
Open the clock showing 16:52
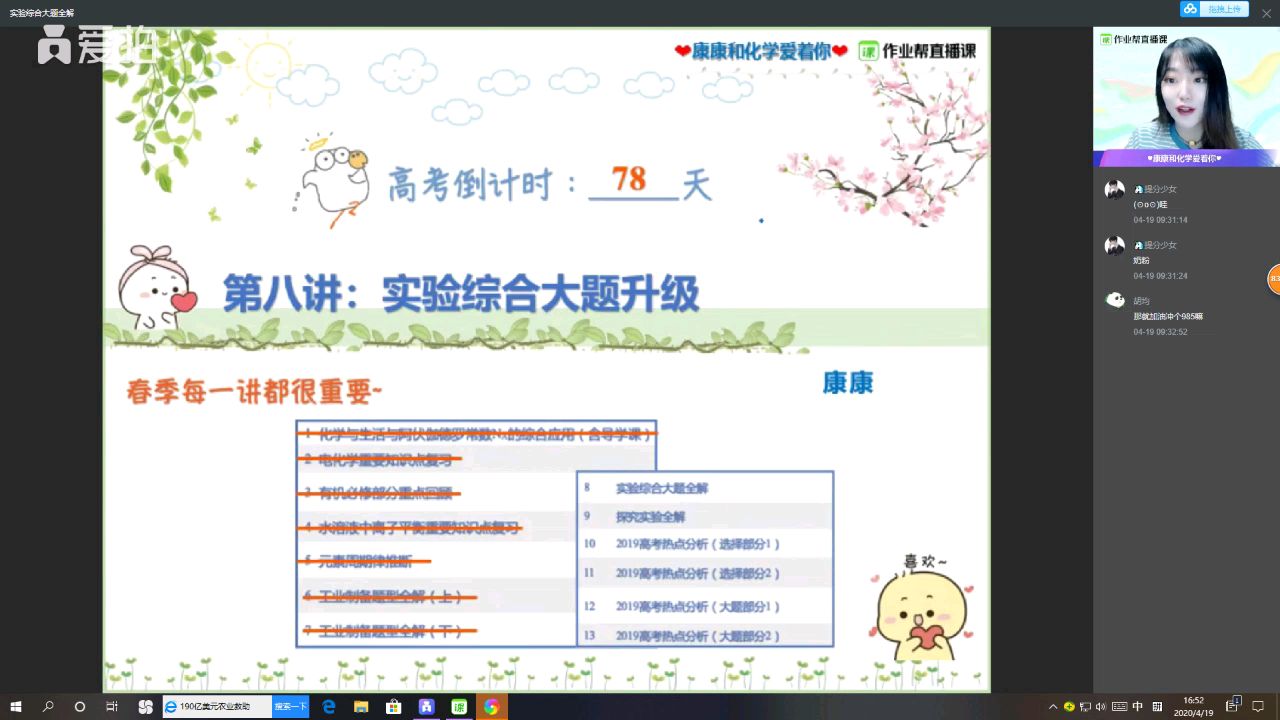pyautogui.click(x=1194, y=707)
